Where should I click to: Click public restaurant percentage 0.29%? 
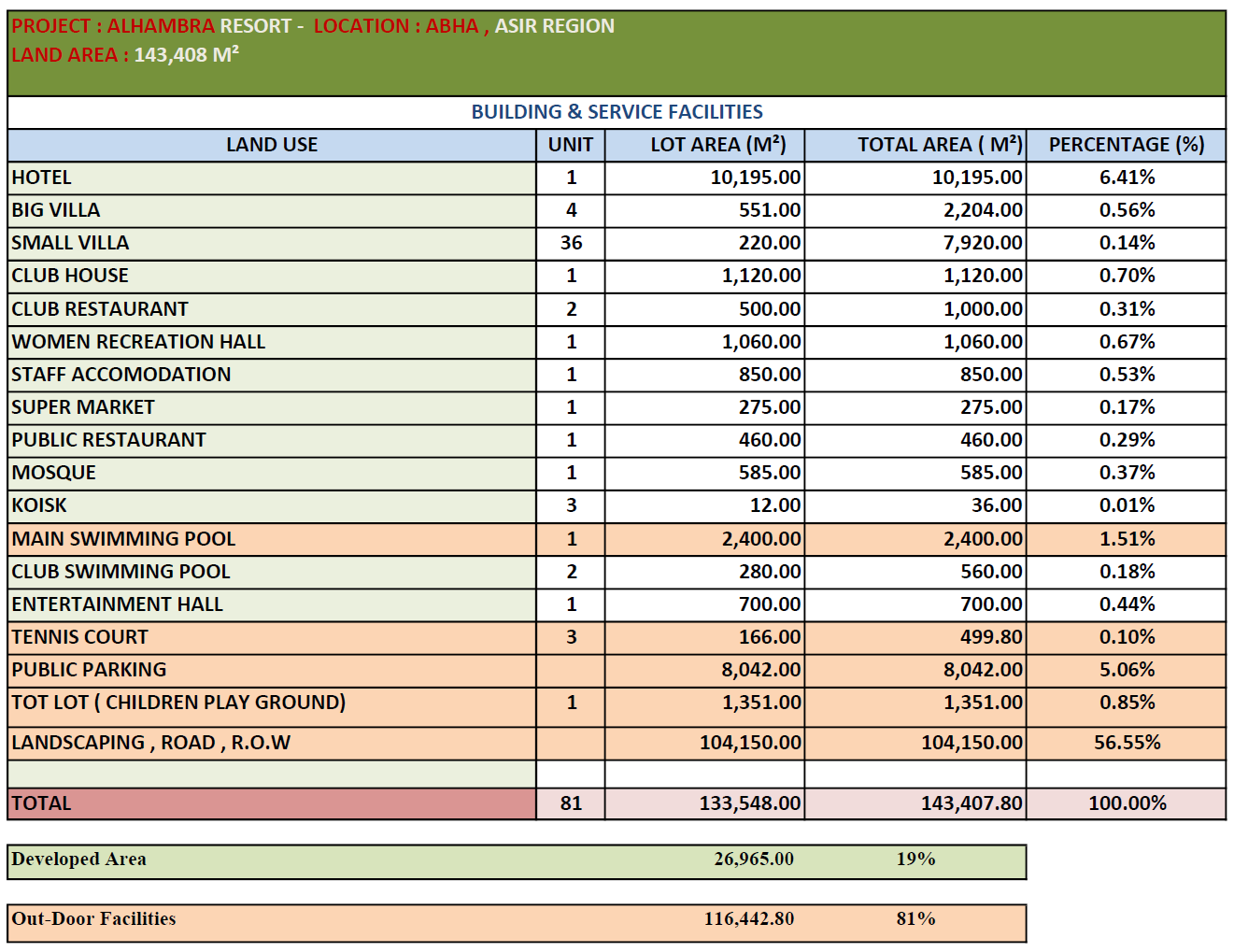point(1127,440)
